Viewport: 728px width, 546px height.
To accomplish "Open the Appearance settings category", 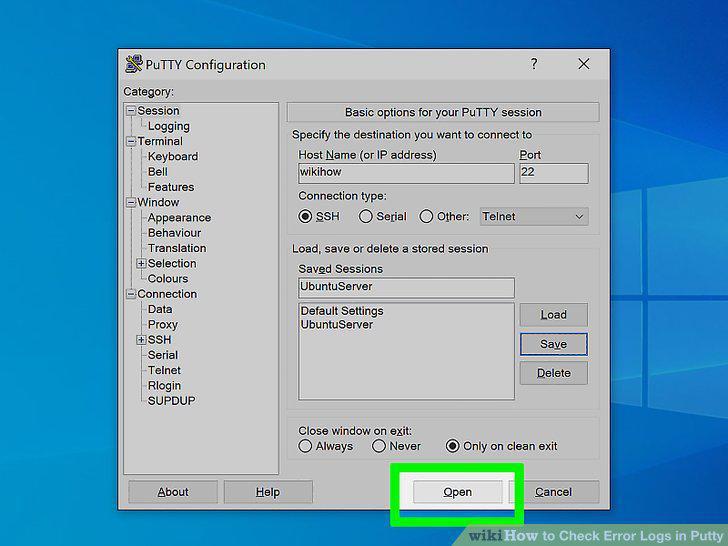I will pos(179,218).
